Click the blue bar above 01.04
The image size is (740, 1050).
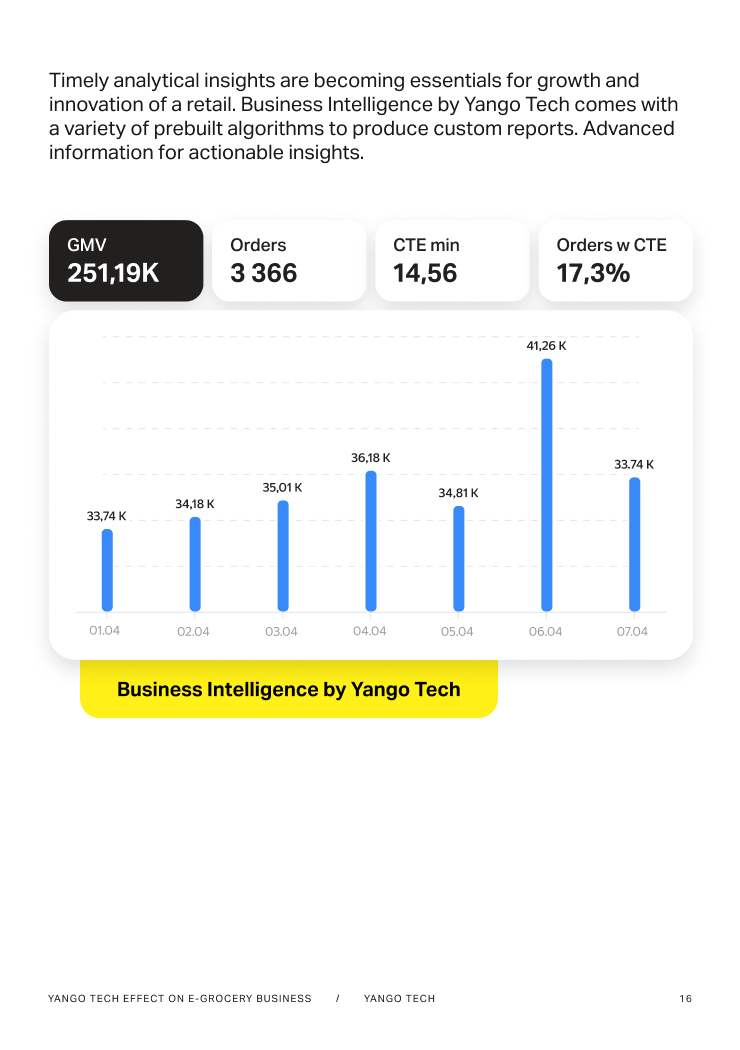pos(107,570)
